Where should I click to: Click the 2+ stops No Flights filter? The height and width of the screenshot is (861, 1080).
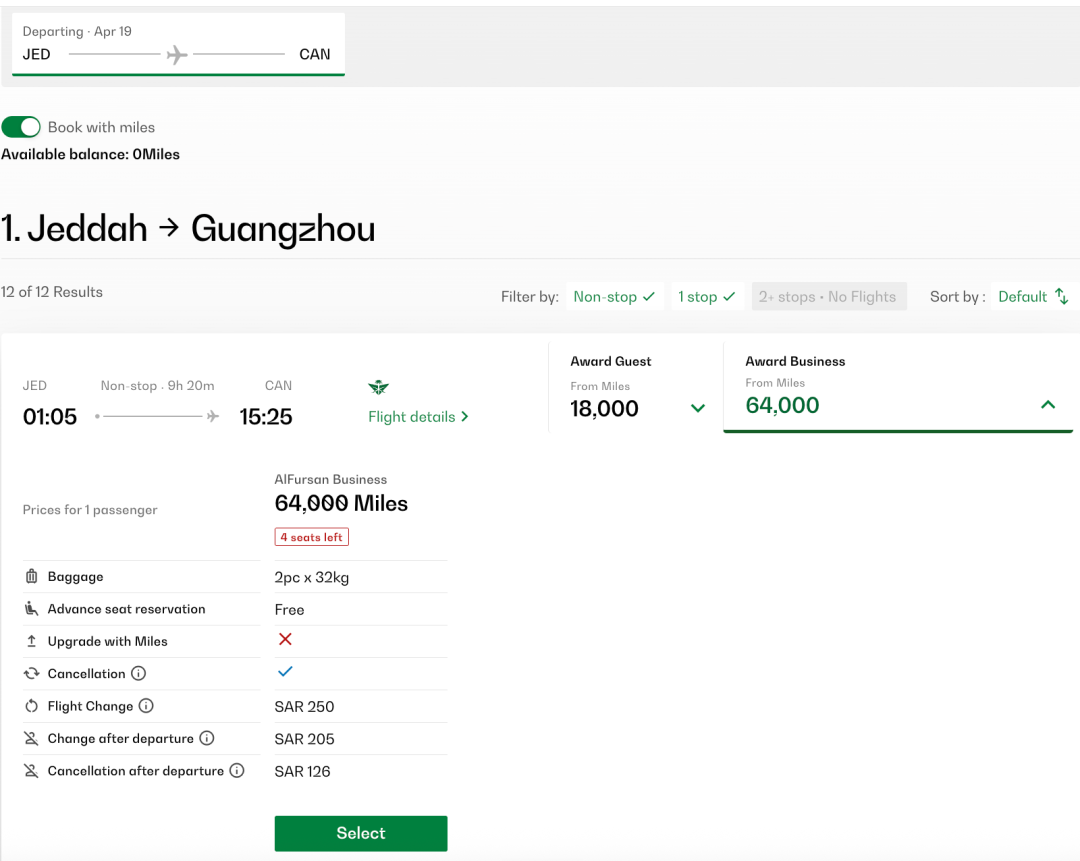829,297
